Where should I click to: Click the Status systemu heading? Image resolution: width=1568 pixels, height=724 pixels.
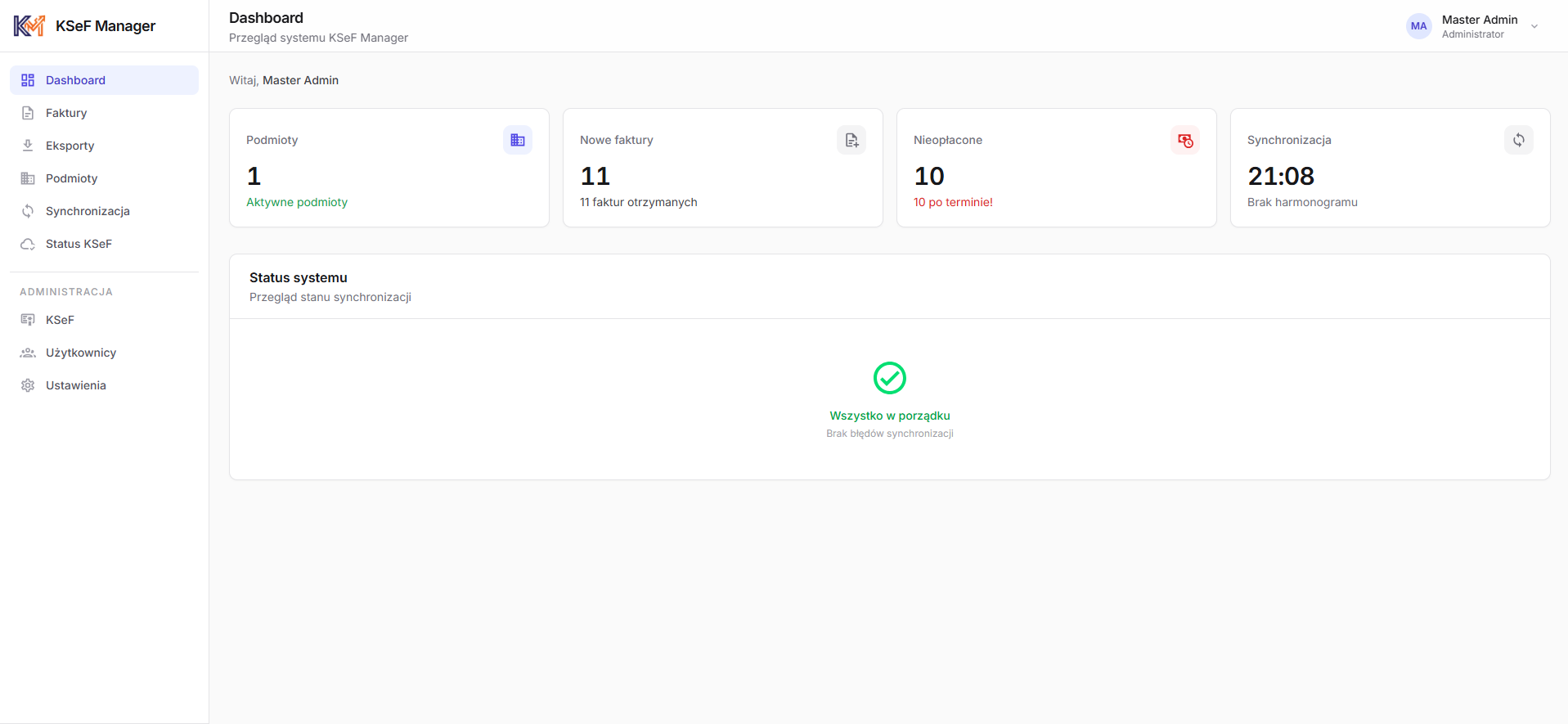pos(299,278)
